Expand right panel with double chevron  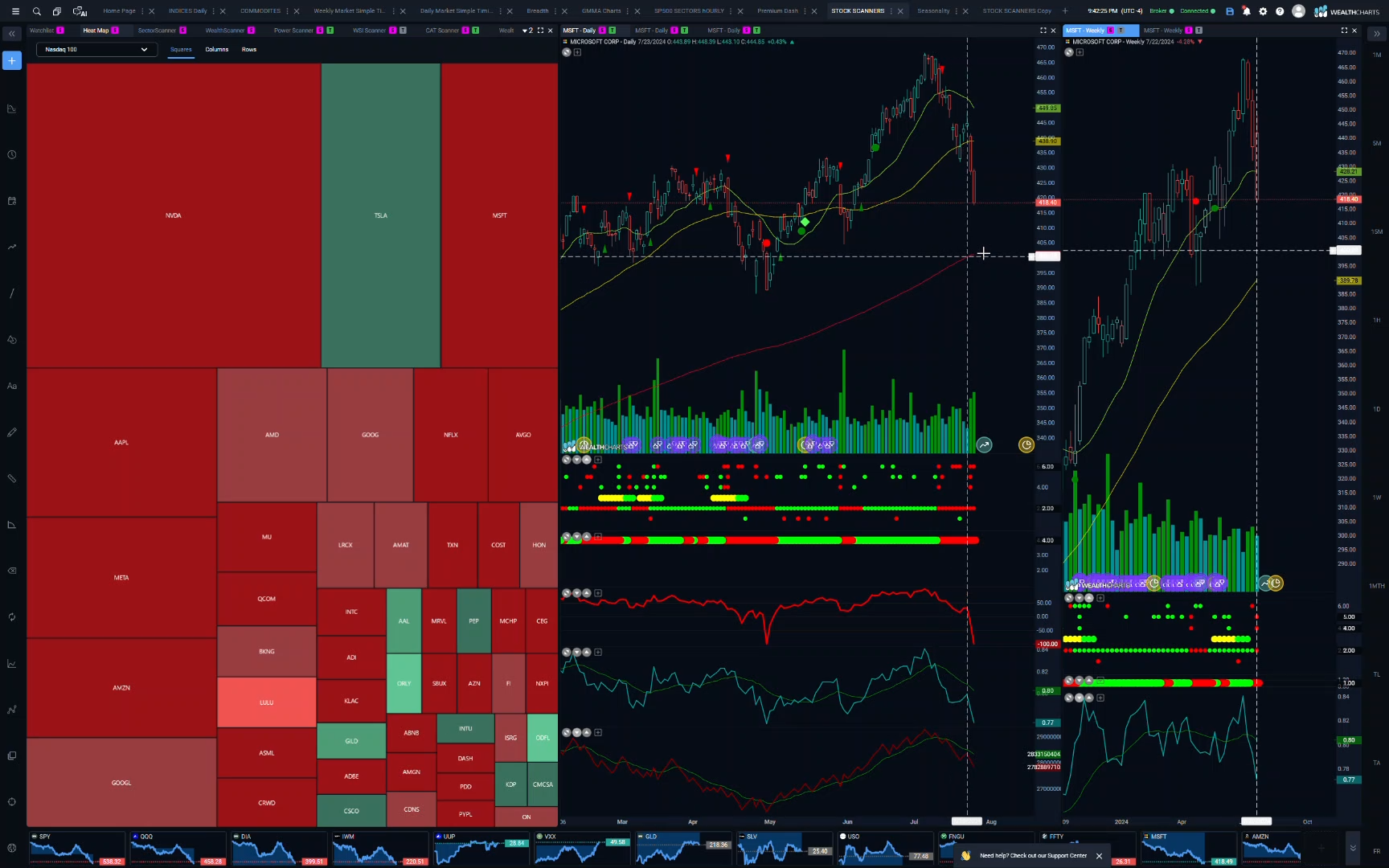[x=1376, y=34]
